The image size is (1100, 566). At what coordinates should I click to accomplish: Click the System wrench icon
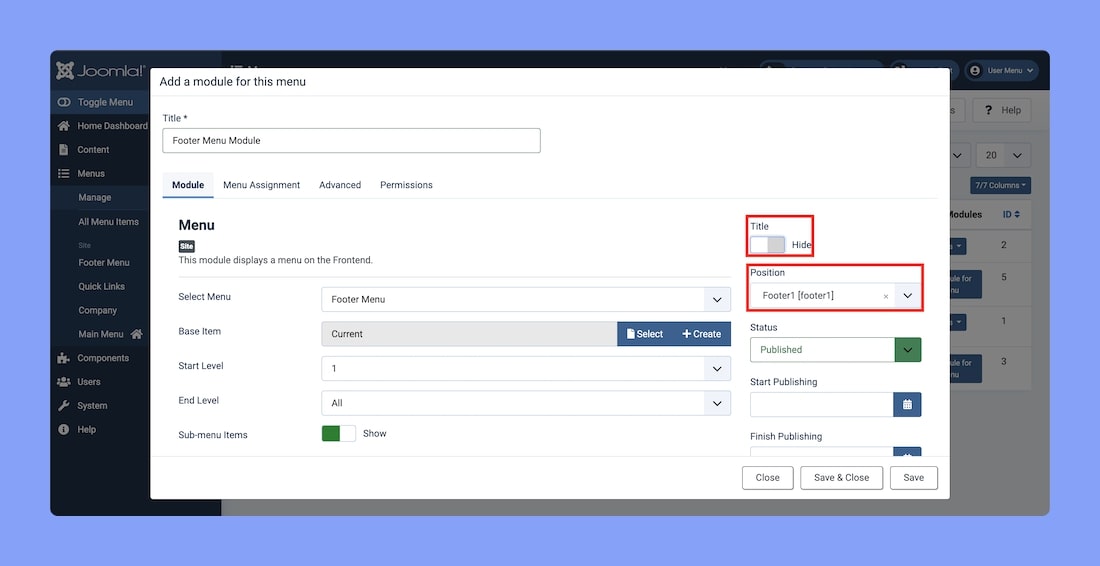click(x=64, y=406)
